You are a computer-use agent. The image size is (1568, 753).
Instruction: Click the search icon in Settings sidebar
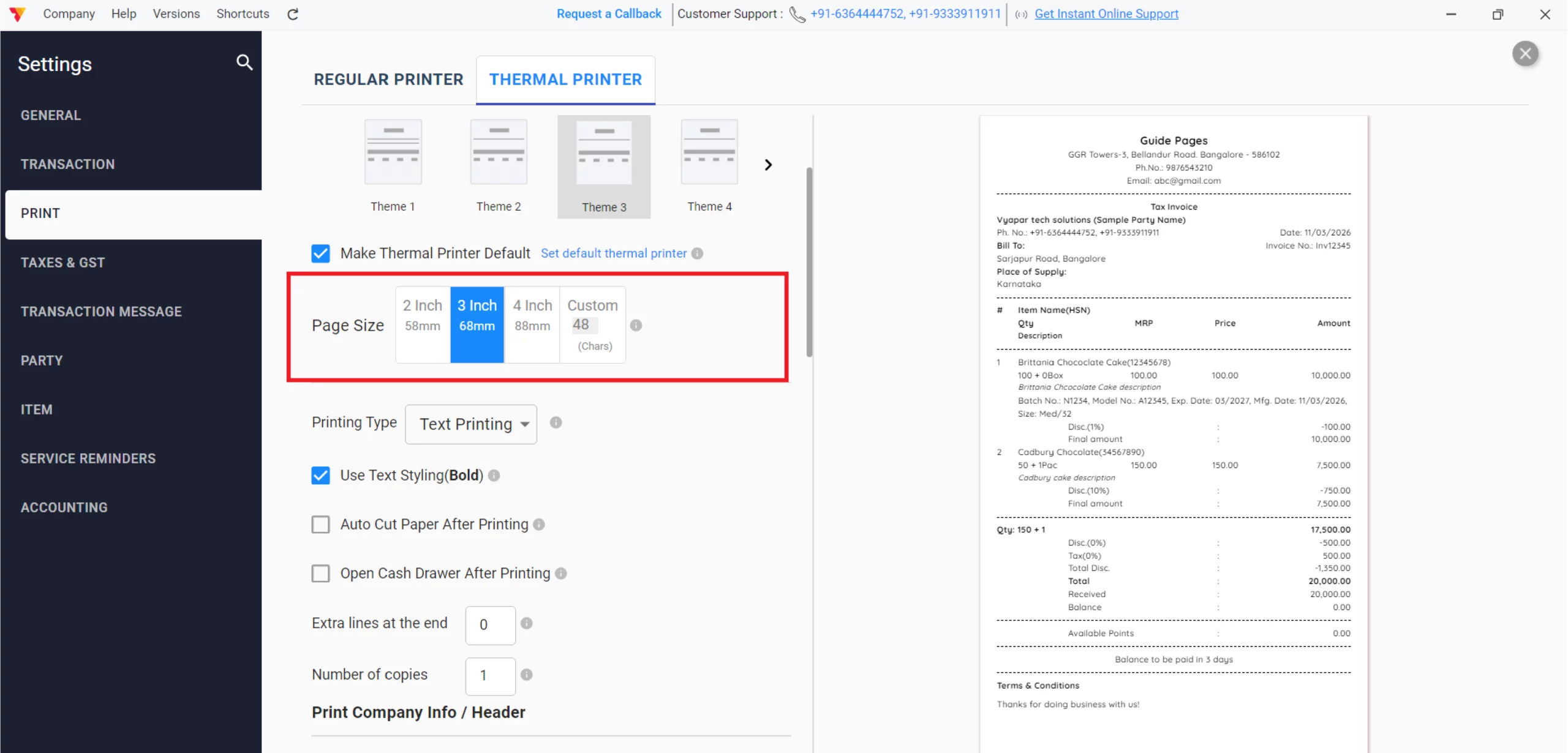[244, 62]
